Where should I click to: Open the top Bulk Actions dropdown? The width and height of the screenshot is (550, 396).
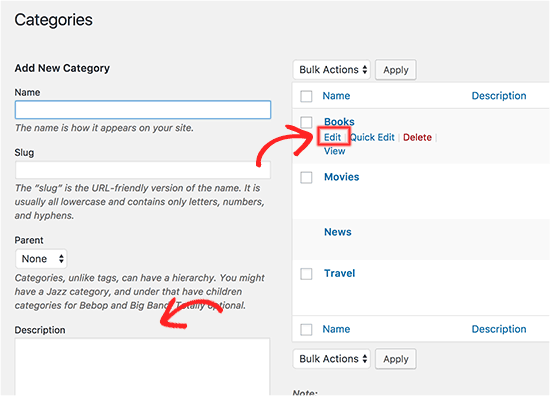pos(331,69)
